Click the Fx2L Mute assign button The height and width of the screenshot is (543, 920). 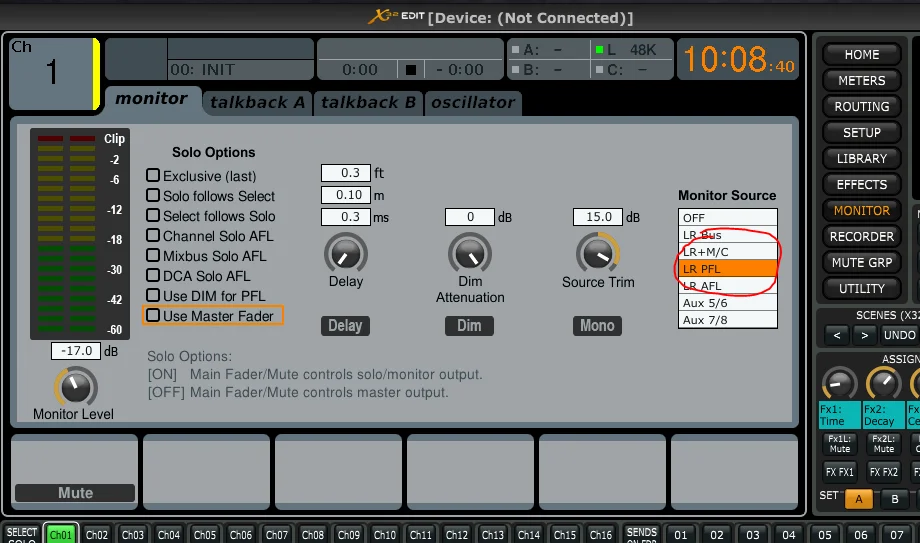tap(884, 444)
